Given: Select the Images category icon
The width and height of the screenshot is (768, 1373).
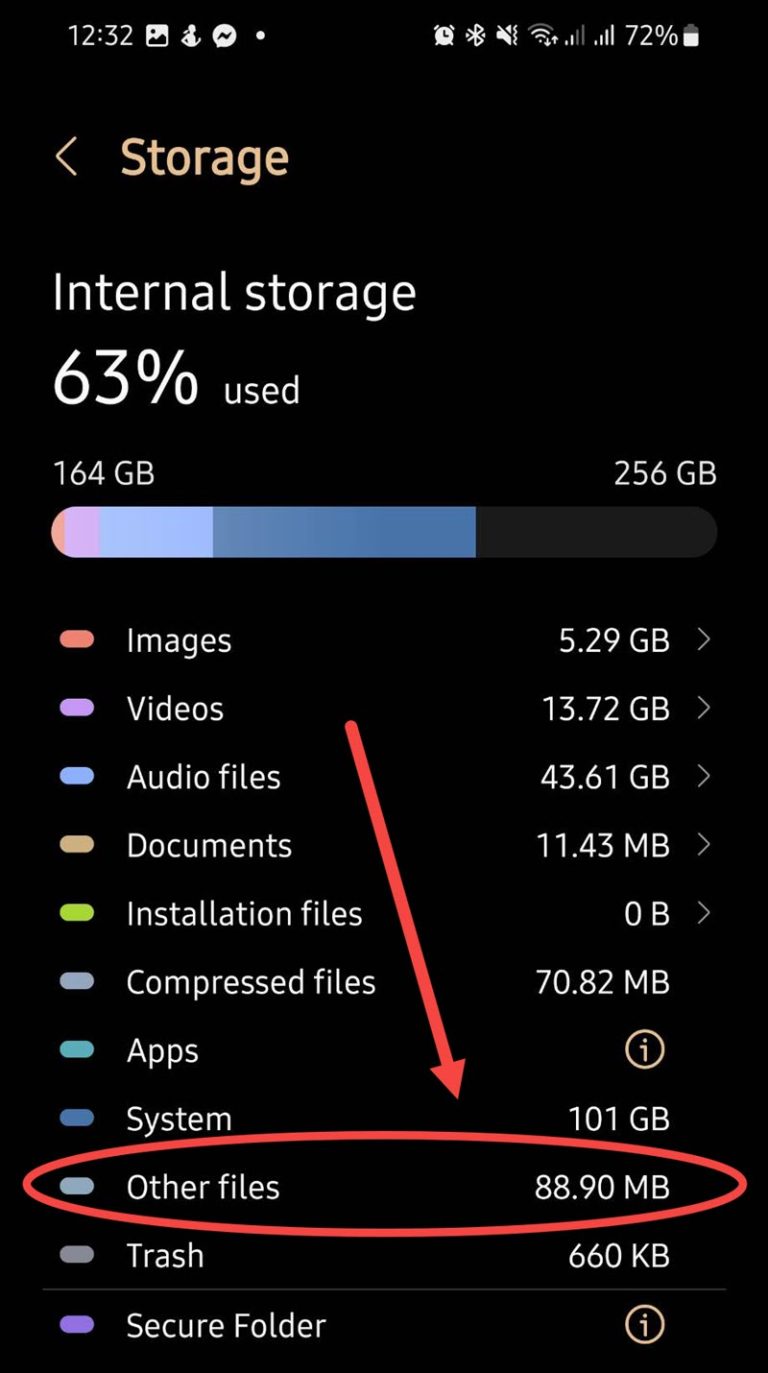Looking at the screenshot, I should coord(77,640).
